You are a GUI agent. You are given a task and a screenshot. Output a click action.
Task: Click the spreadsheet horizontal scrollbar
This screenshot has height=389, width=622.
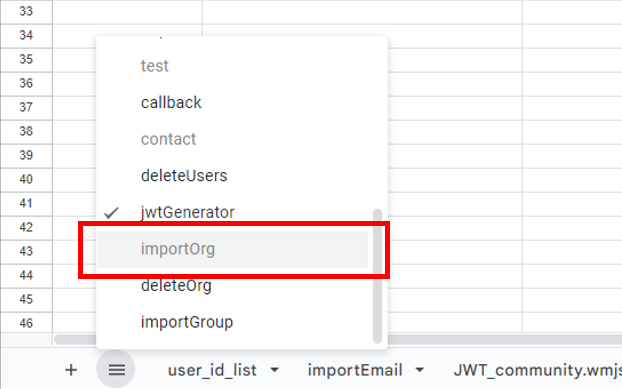coord(505,339)
